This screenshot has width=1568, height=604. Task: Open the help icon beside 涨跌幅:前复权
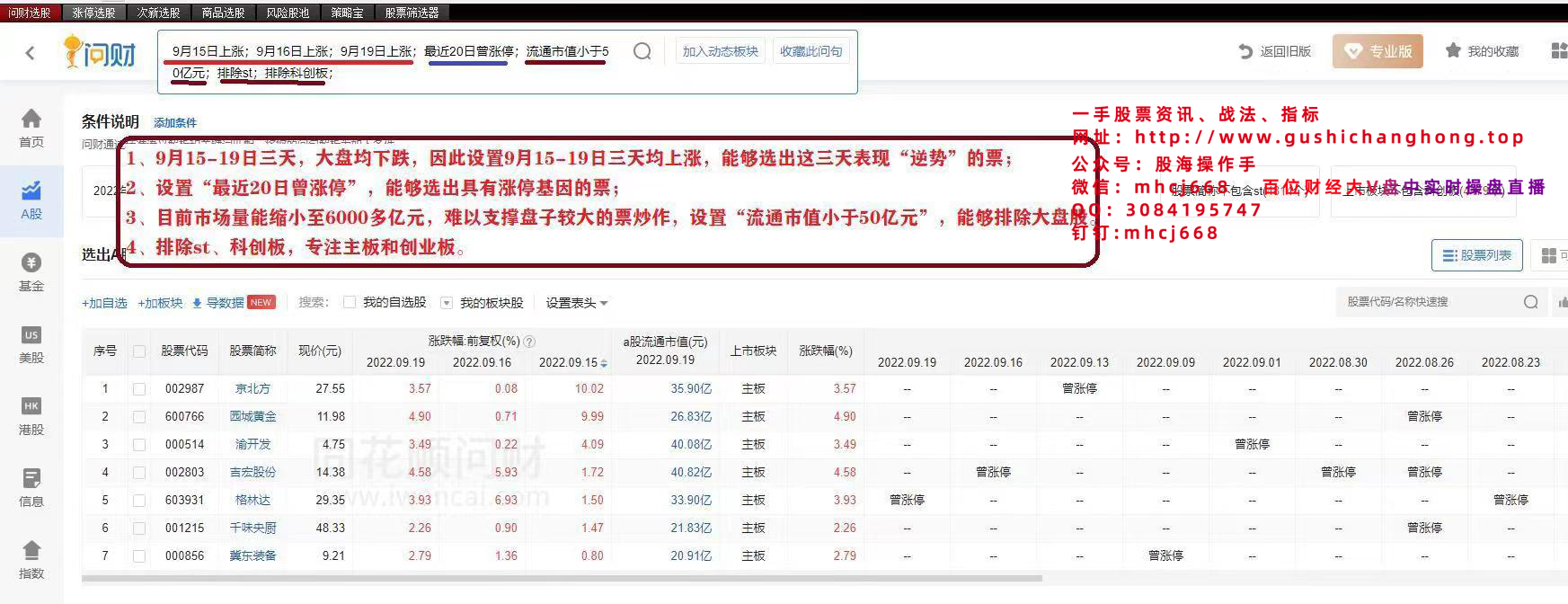click(529, 342)
